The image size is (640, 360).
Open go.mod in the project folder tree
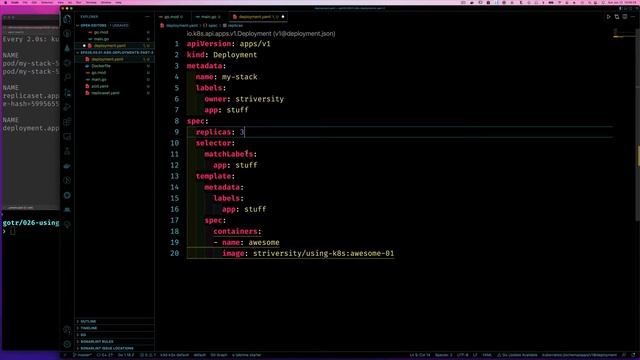click(x=115, y=73)
